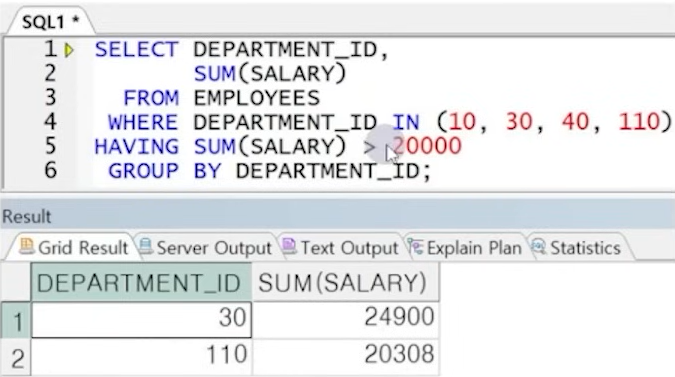Click the number 20000 on line 5
The height and width of the screenshot is (377, 675).
427,146
